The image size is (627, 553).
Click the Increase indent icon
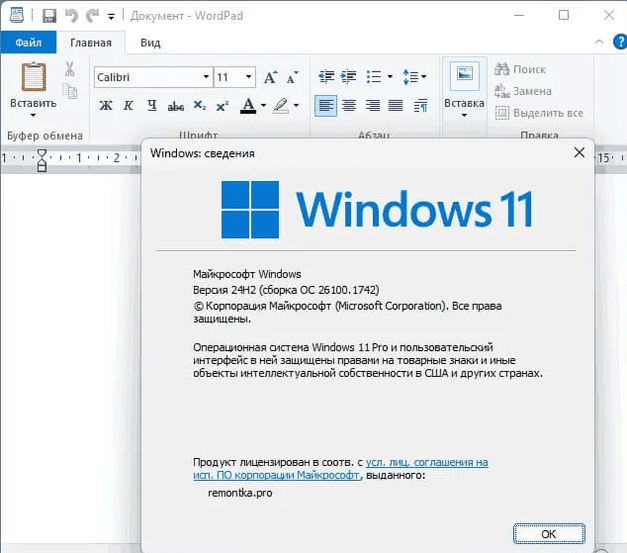348,77
